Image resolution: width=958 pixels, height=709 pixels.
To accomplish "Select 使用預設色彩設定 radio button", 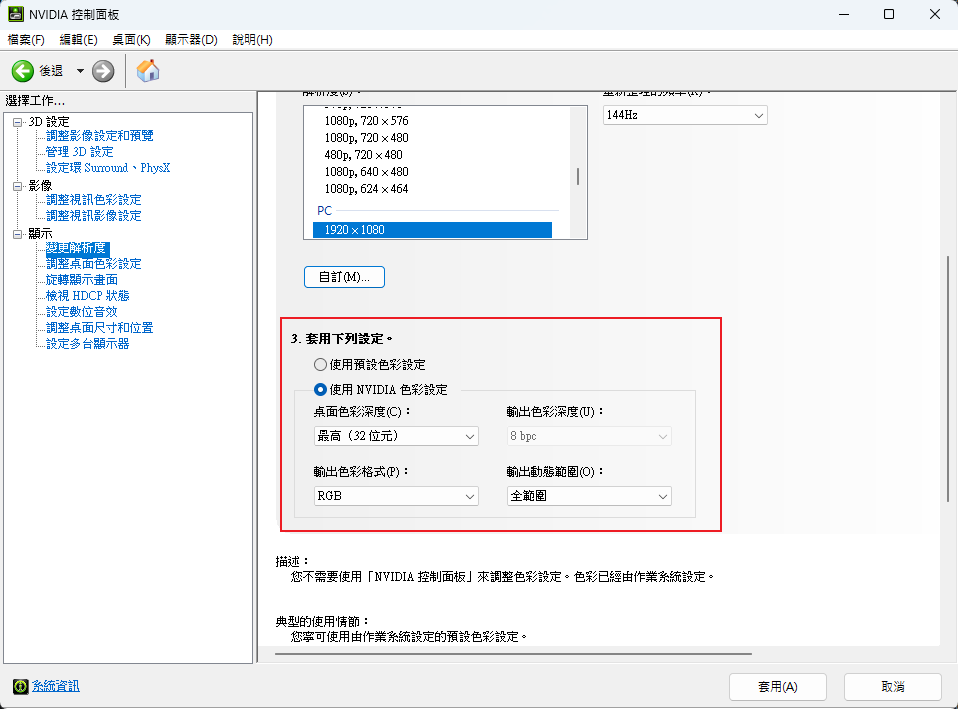I will (x=320, y=365).
